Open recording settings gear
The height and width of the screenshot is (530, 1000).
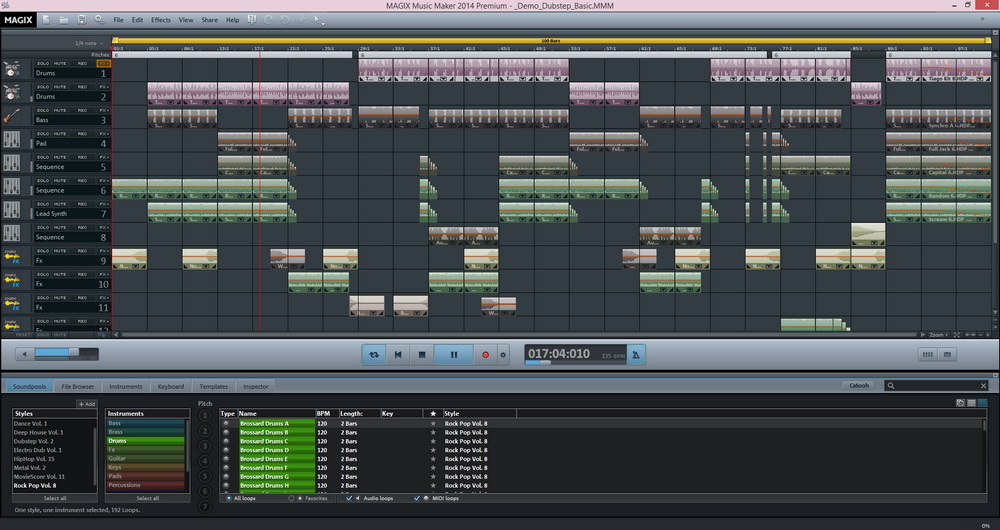point(503,355)
